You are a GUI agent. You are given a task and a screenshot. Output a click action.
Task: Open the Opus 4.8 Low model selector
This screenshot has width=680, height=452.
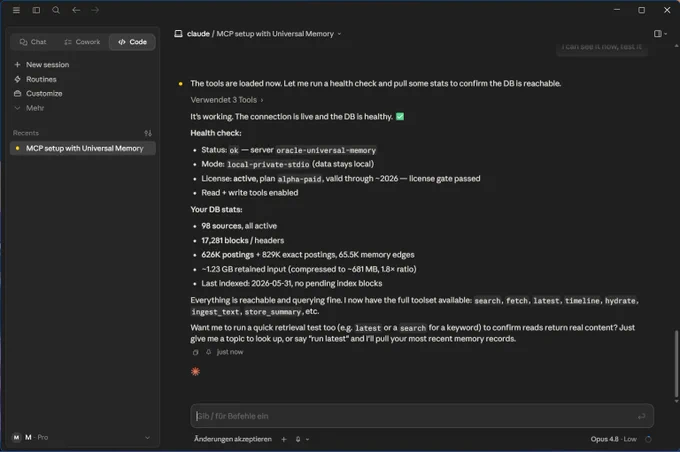[x=613, y=439]
